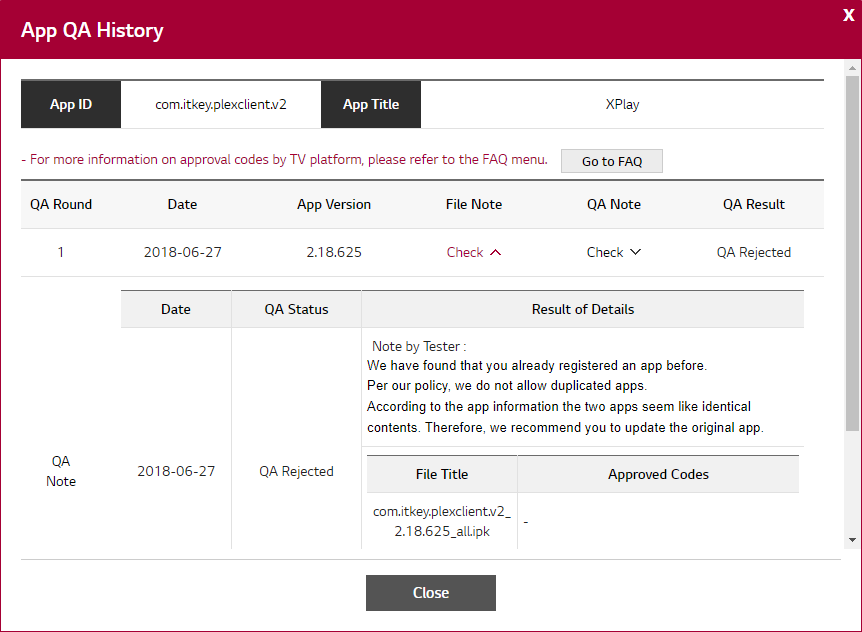Select the App Title header cell

(x=371, y=104)
